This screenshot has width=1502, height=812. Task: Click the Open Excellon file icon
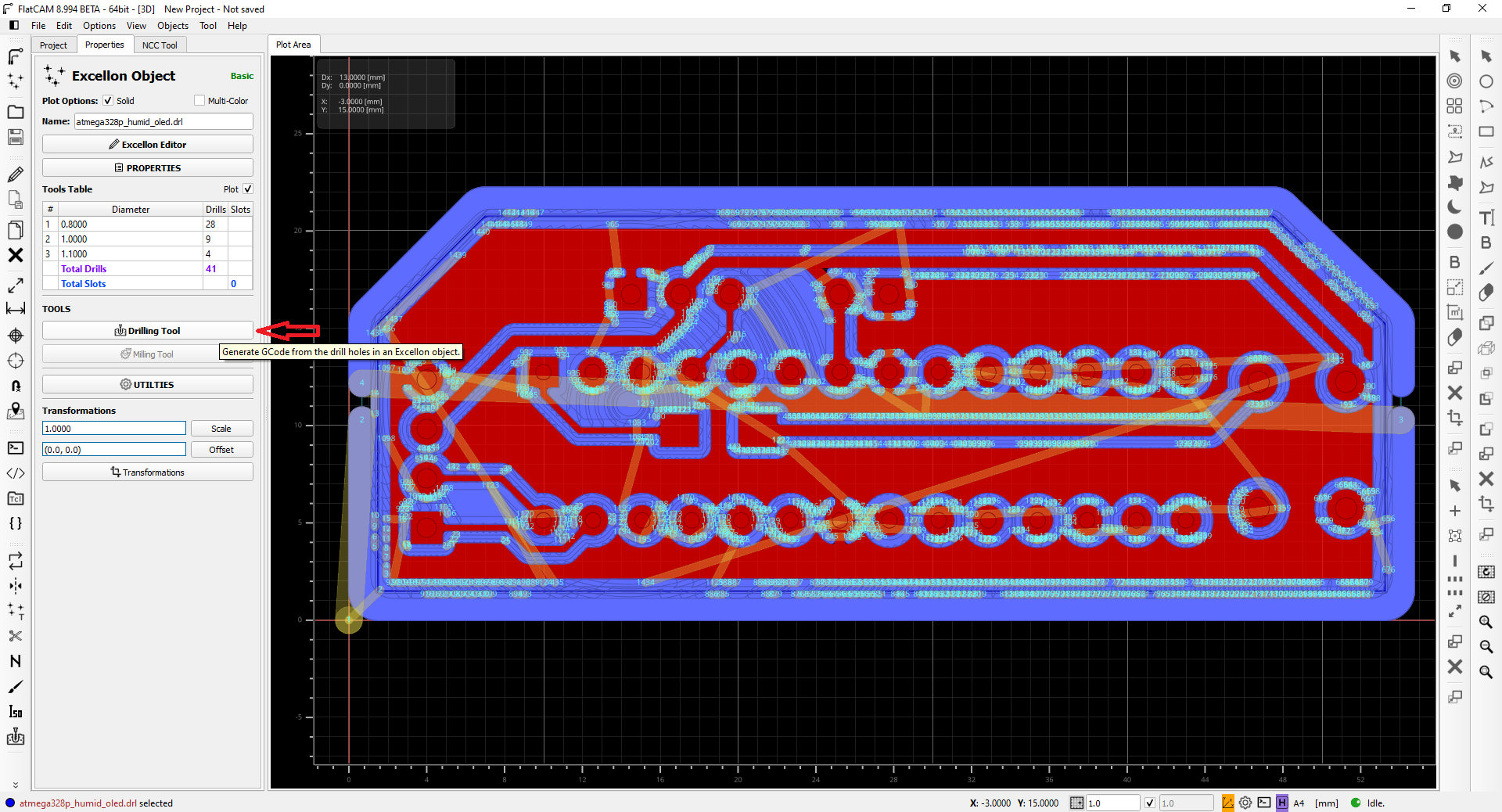(15, 81)
